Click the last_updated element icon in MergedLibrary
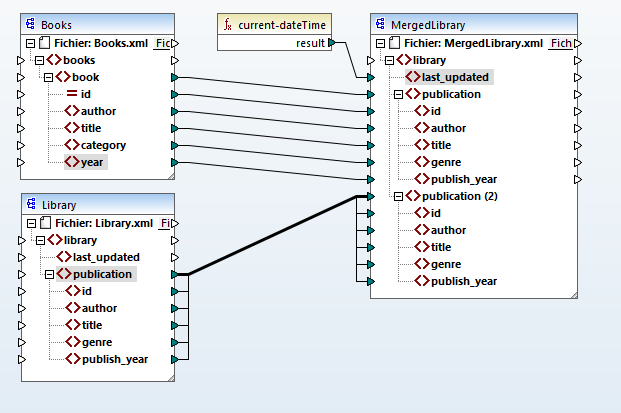Image resolution: width=621 pixels, height=413 pixels. pyautogui.click(x=412, y=77)
